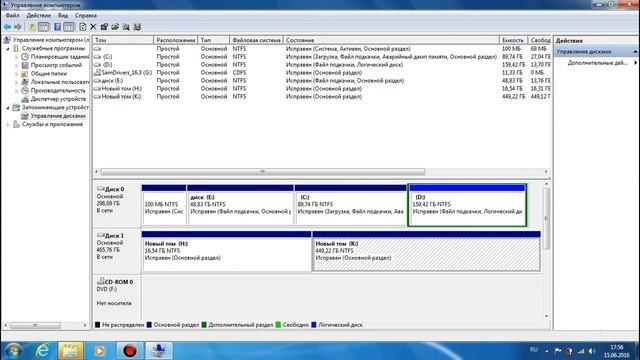This screenshot has height=360, width=640.
Task: Click the Back arrow in the toolbar
Action: [7, 27]
